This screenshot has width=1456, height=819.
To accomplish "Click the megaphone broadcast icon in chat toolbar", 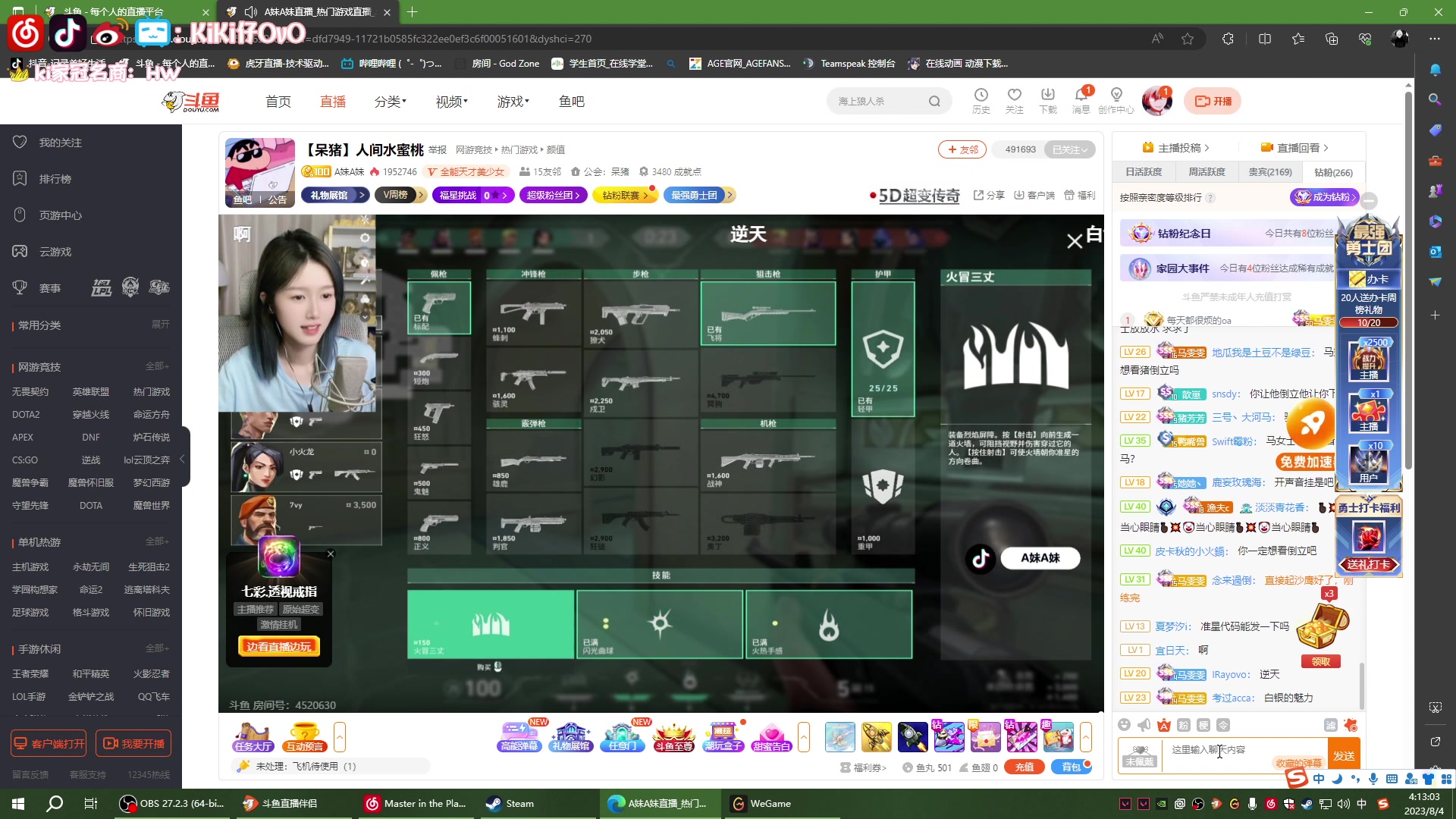I will (1144, 725).
